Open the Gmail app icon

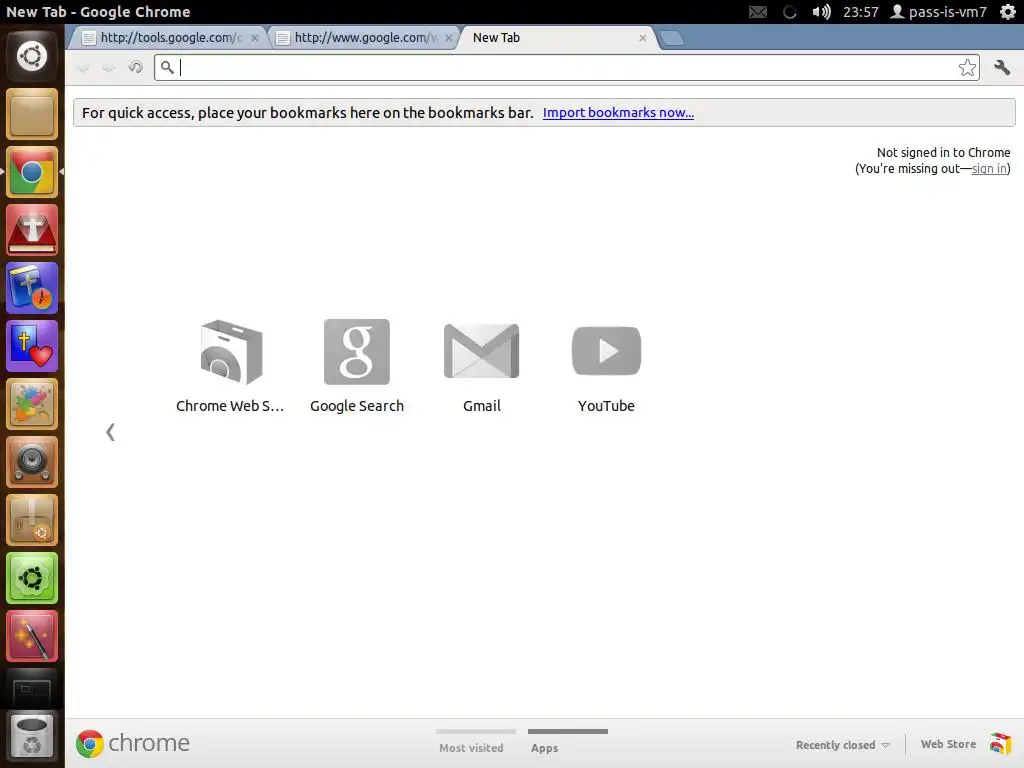481,351
